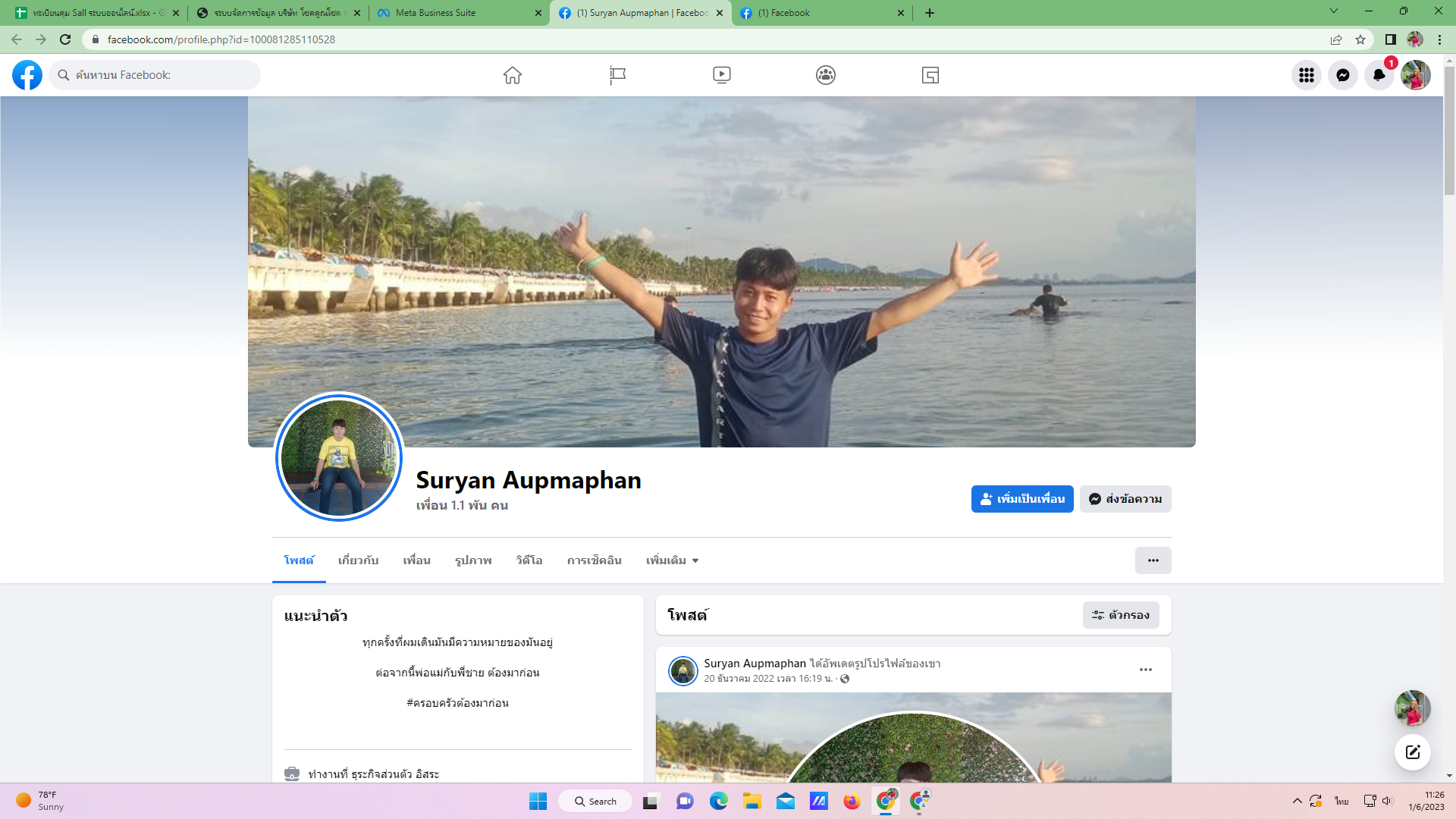Screen dimensions: 1456x819
Task: Open the Watch video icon
Action: click(x=721, y=75)
